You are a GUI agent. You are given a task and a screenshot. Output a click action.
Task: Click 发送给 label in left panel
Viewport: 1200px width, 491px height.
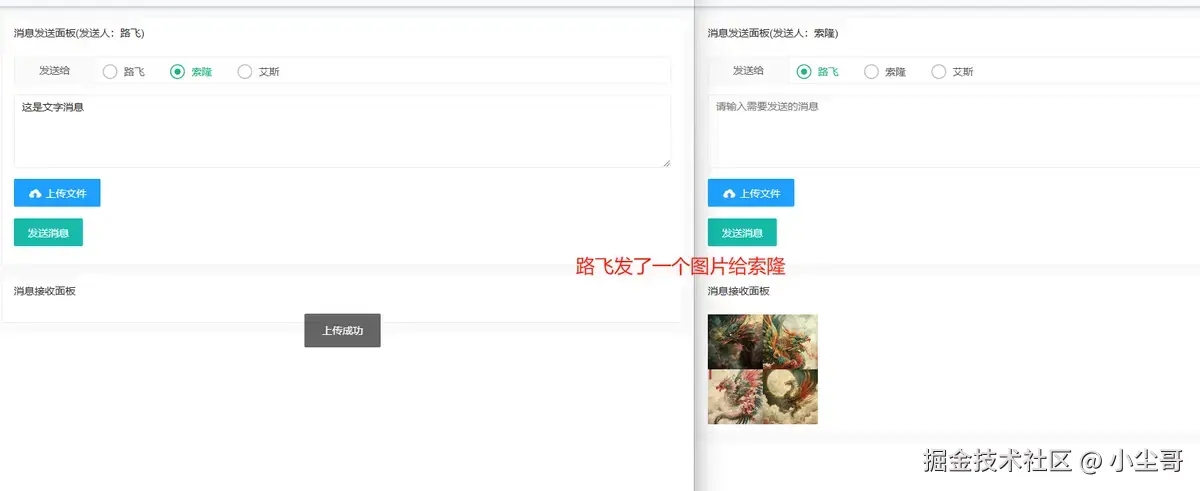pyautogui.click(x=54, y=71)
